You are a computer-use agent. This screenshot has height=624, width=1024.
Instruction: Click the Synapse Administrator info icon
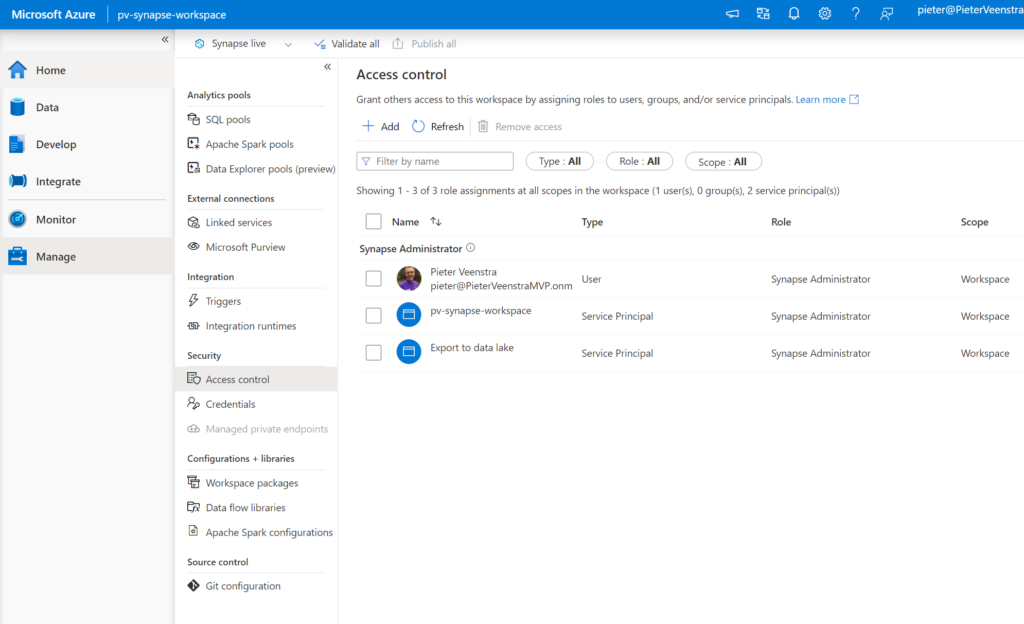[470, 248]
